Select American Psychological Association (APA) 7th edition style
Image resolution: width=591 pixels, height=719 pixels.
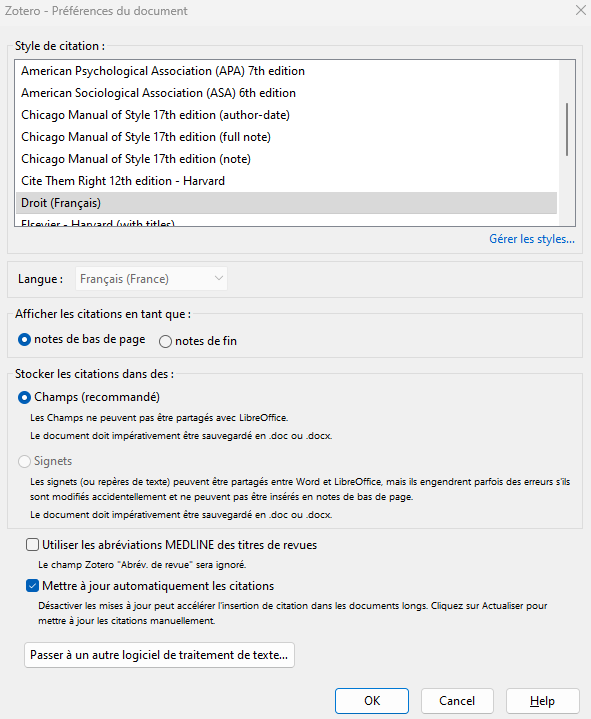point(287,71)
